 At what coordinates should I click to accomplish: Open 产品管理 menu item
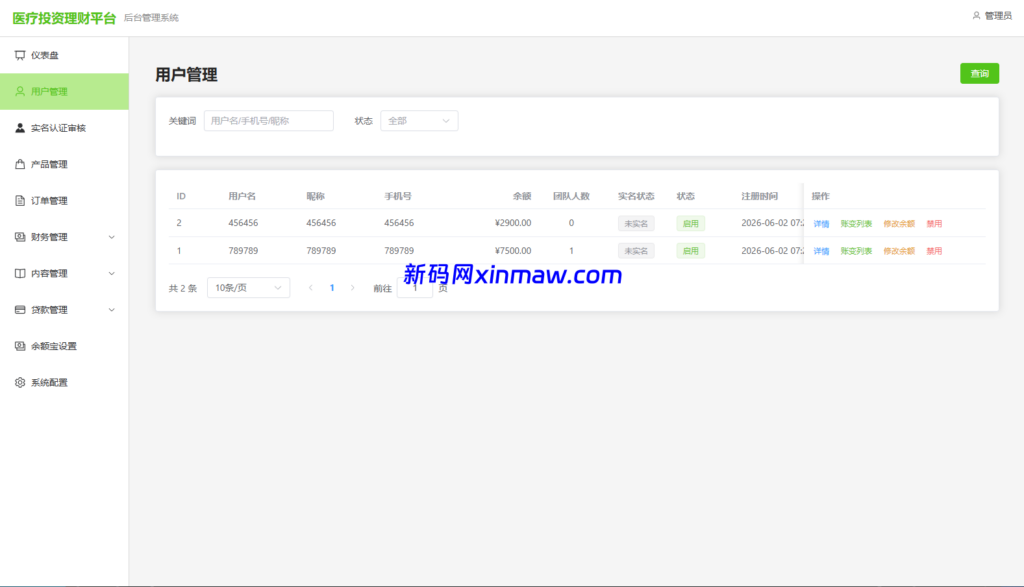click(64, 164)
